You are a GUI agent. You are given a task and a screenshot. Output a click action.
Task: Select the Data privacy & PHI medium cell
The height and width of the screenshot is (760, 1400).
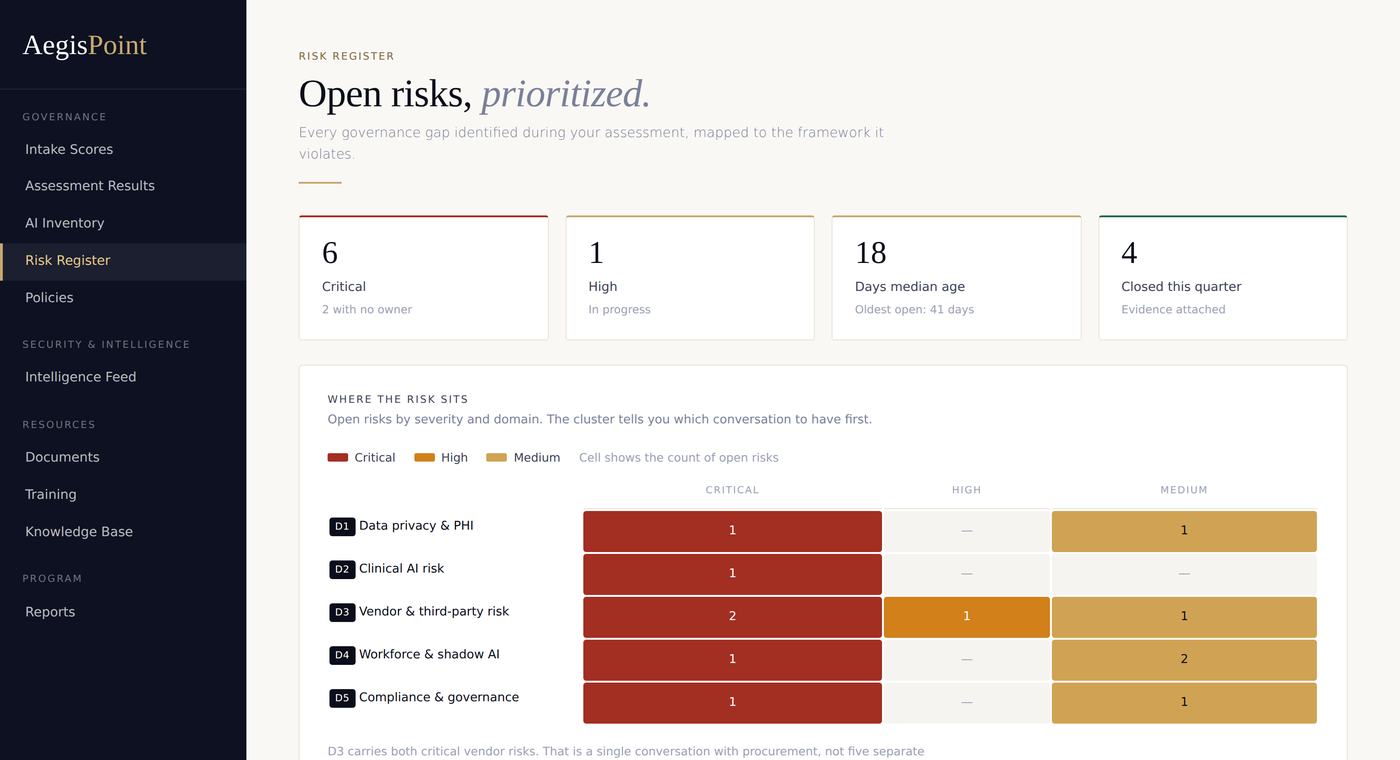1184,531
